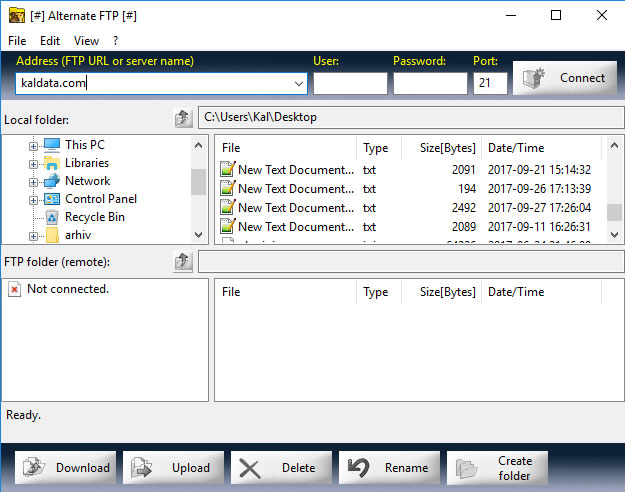625x492 pixels.
Task: Click down arrow of local tree scrollbar
Action: (x=199, y=235)
